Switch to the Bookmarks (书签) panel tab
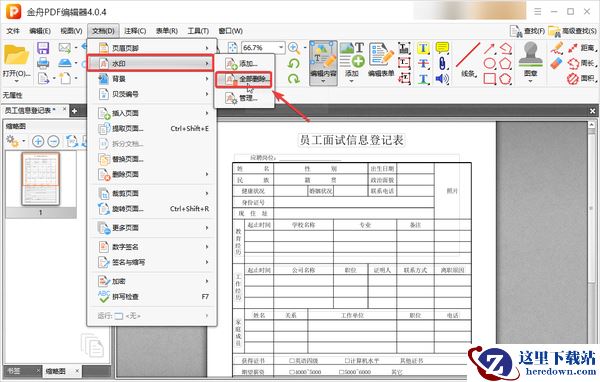600x382 pixels. 15,371
